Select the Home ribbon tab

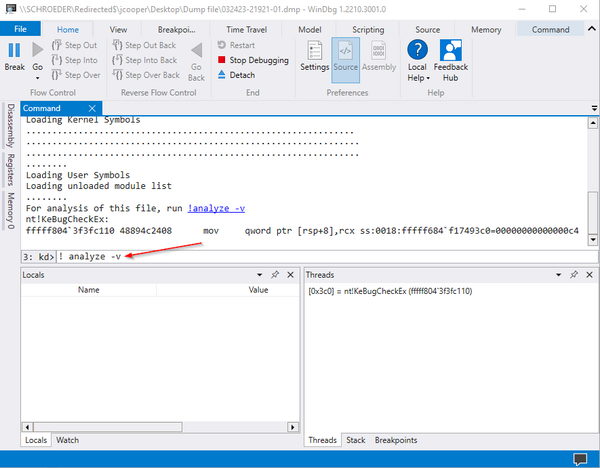(x=68, y=29)
